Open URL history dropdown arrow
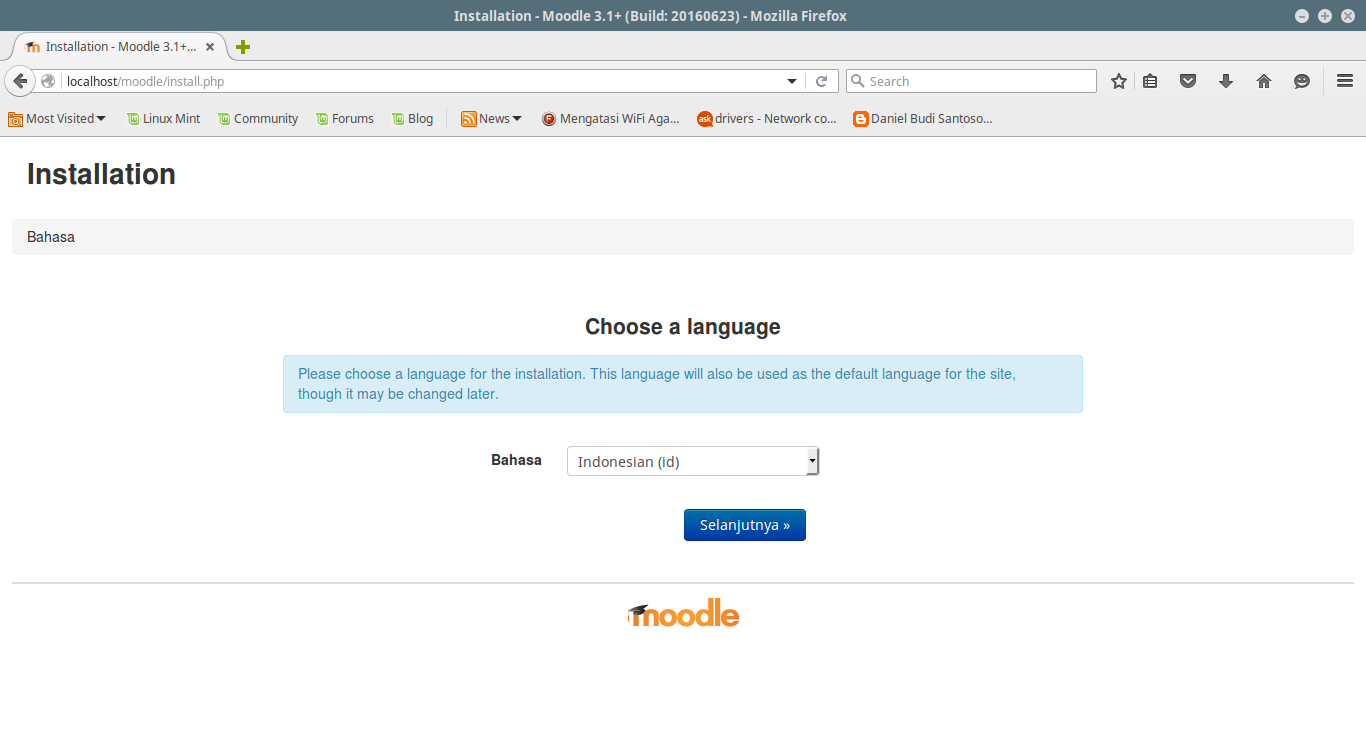Screen dimensions: 1366x743 pos(792,81)
